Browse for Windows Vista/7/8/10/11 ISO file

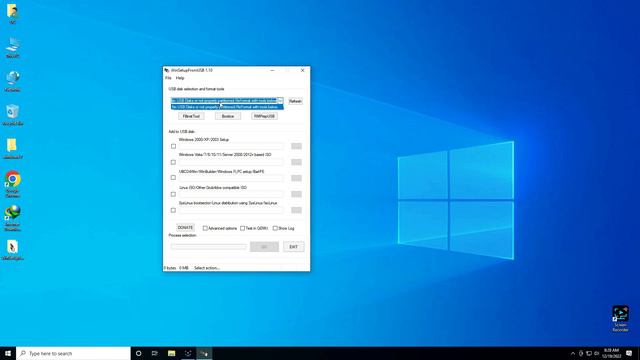click(296, 162)
